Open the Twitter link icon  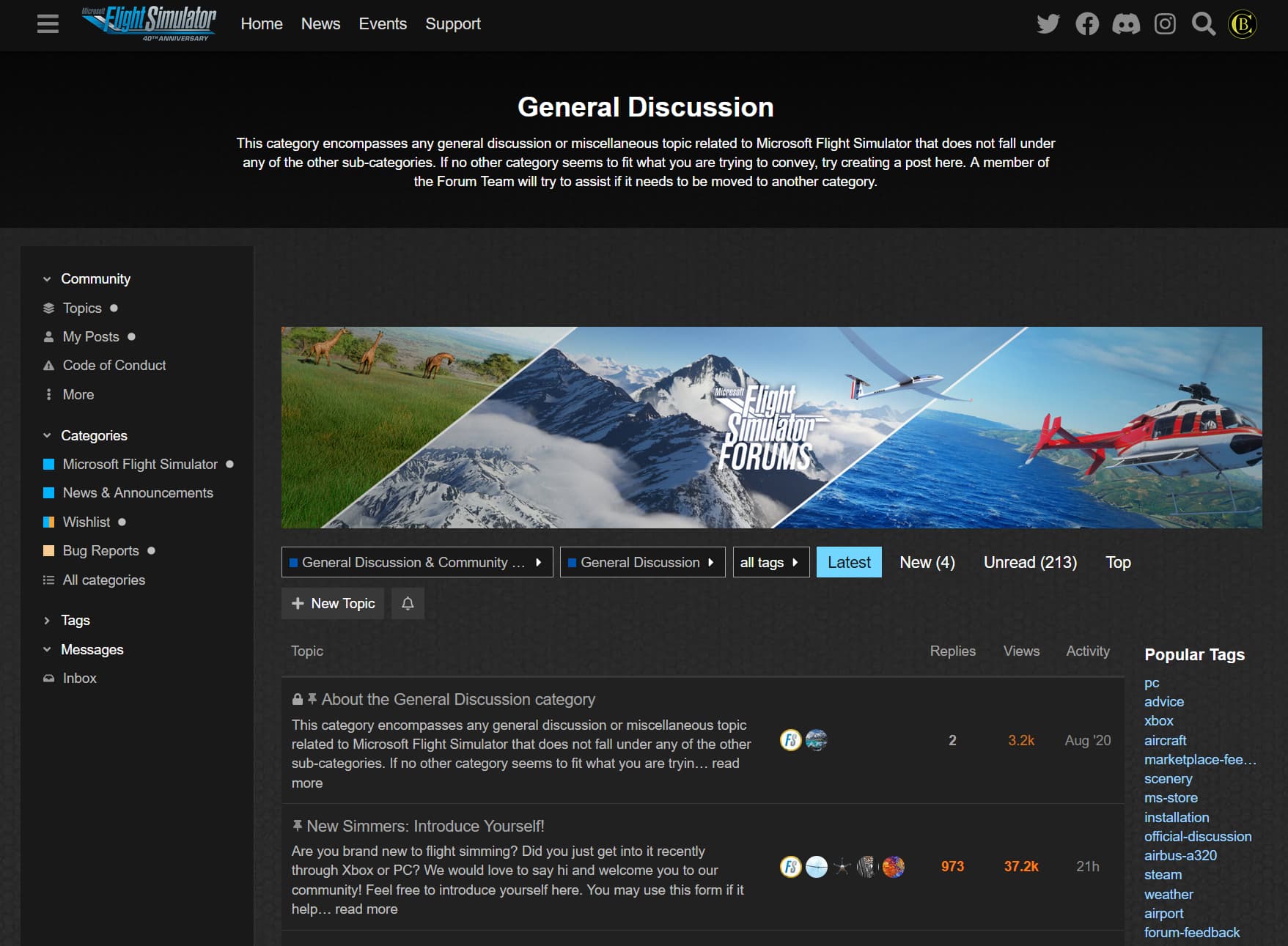click(1048, 24)
